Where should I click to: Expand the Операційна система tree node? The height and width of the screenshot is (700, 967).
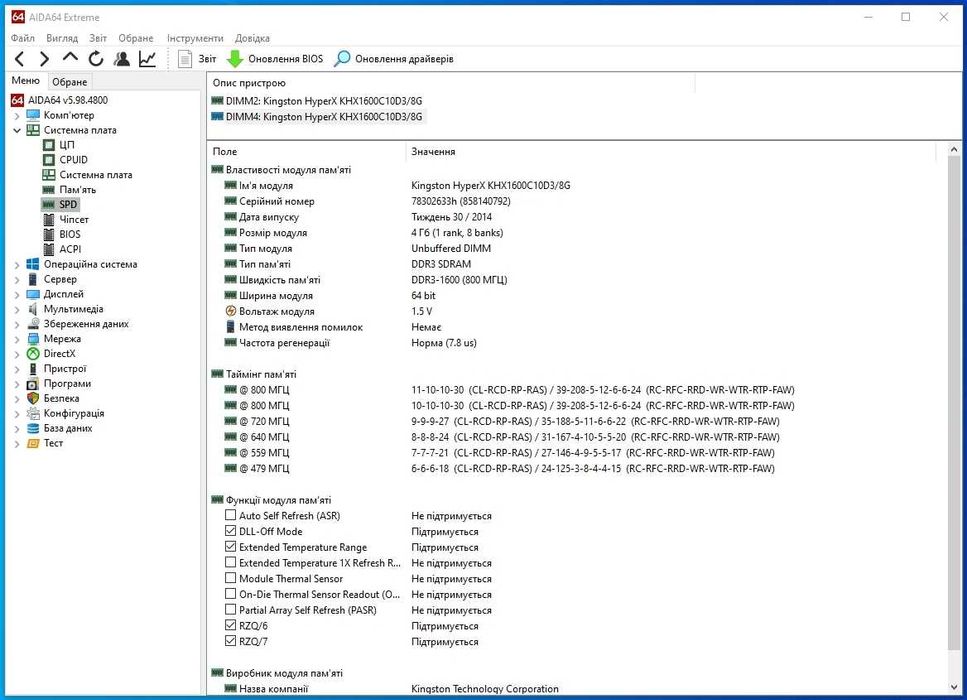point(17,265)
